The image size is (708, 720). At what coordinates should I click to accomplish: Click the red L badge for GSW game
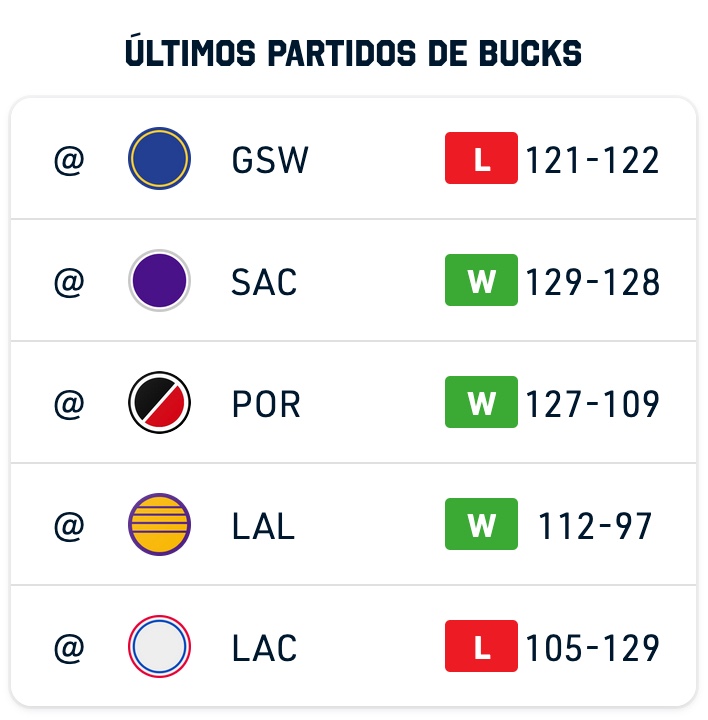pos(481,158)
